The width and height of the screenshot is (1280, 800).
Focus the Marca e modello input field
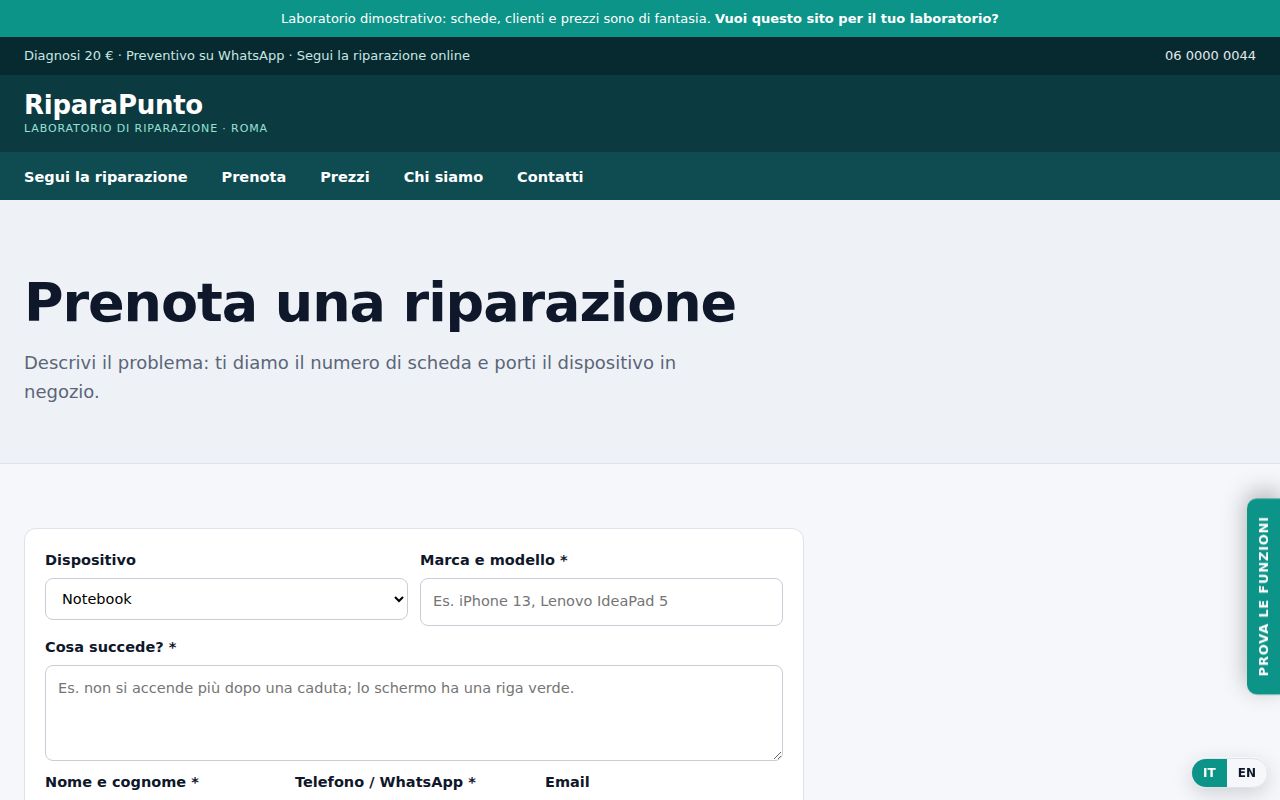click(x=601, y=602)
